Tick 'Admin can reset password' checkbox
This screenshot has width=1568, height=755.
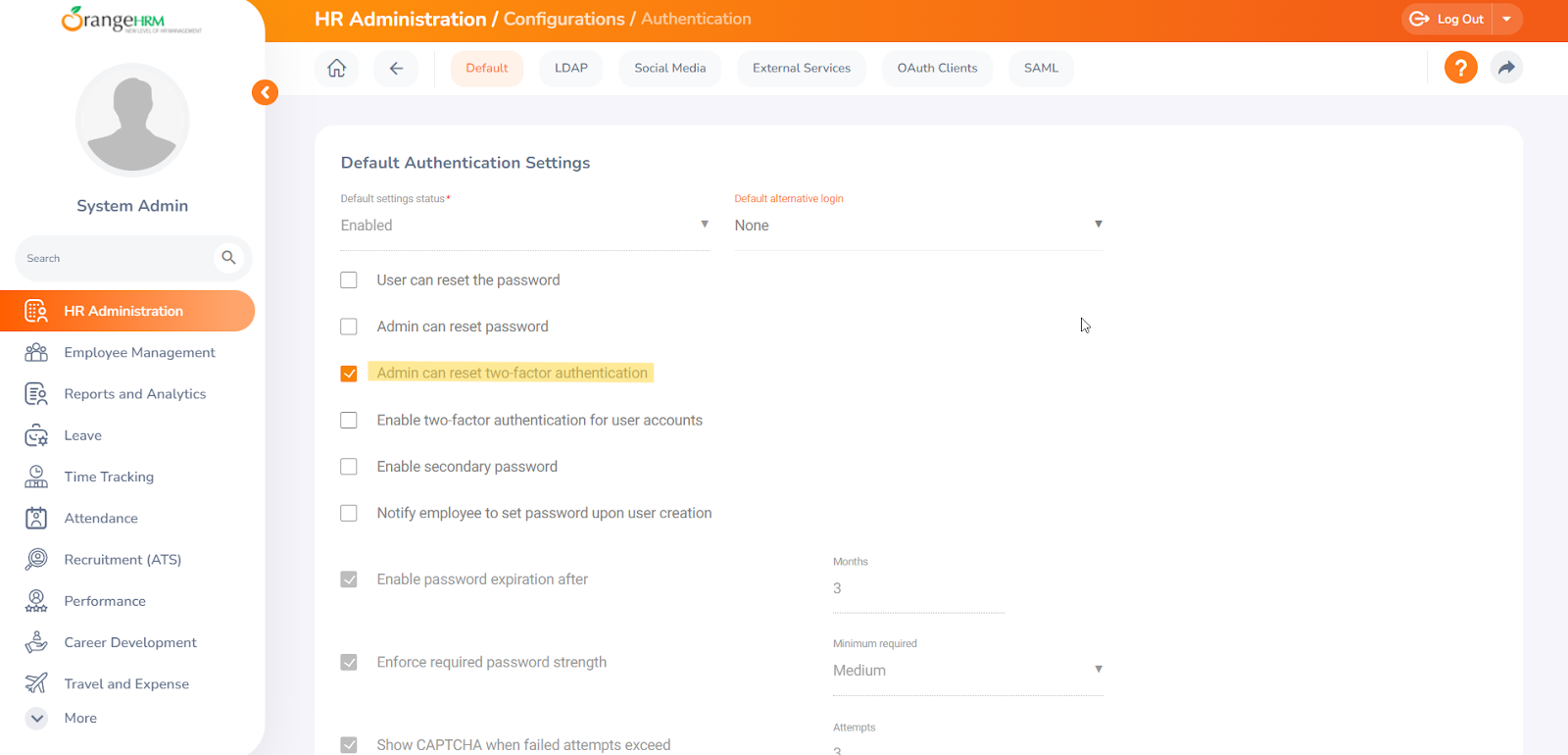coord(349,327)
